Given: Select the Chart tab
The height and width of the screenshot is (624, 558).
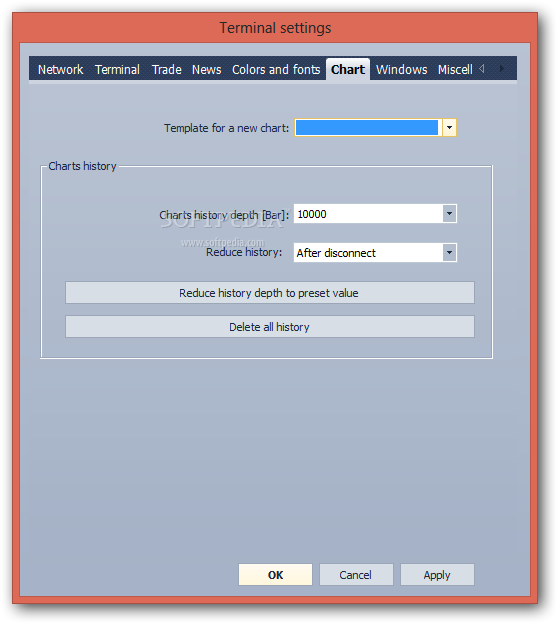Looking at the screenshot, I should pyautogui.click(x=348, y=70).
